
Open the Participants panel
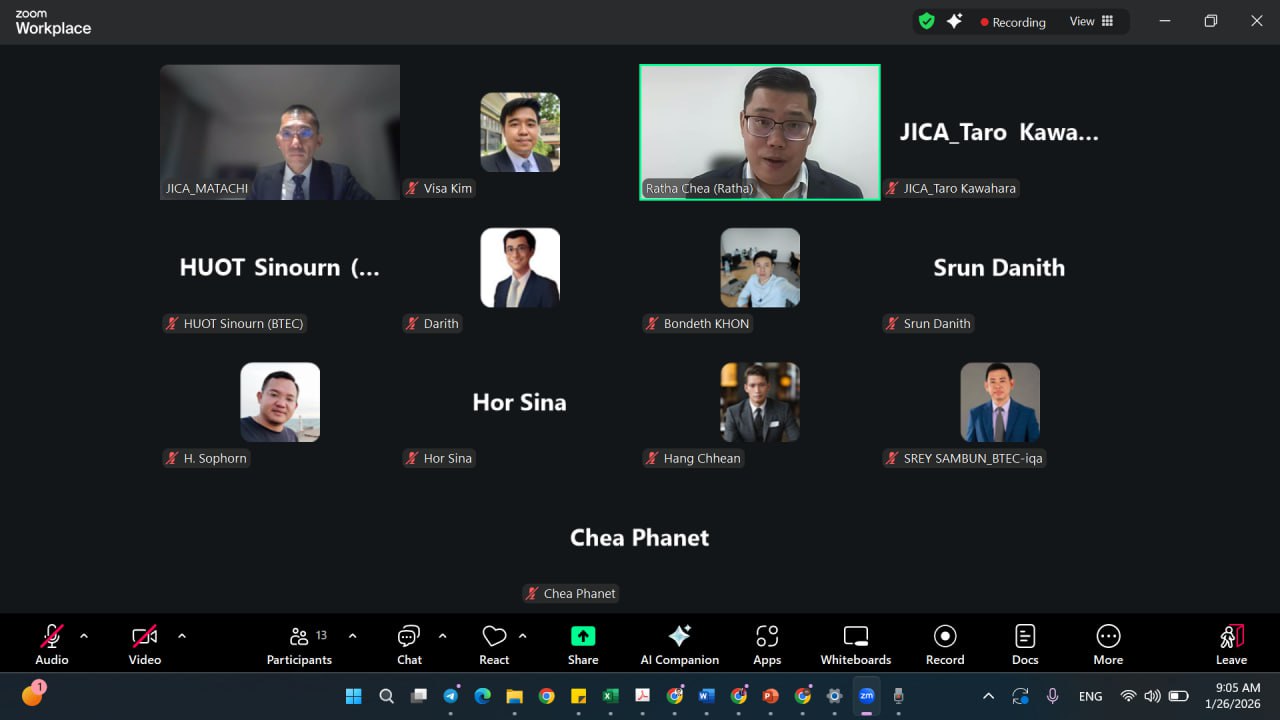coord(299,645)
